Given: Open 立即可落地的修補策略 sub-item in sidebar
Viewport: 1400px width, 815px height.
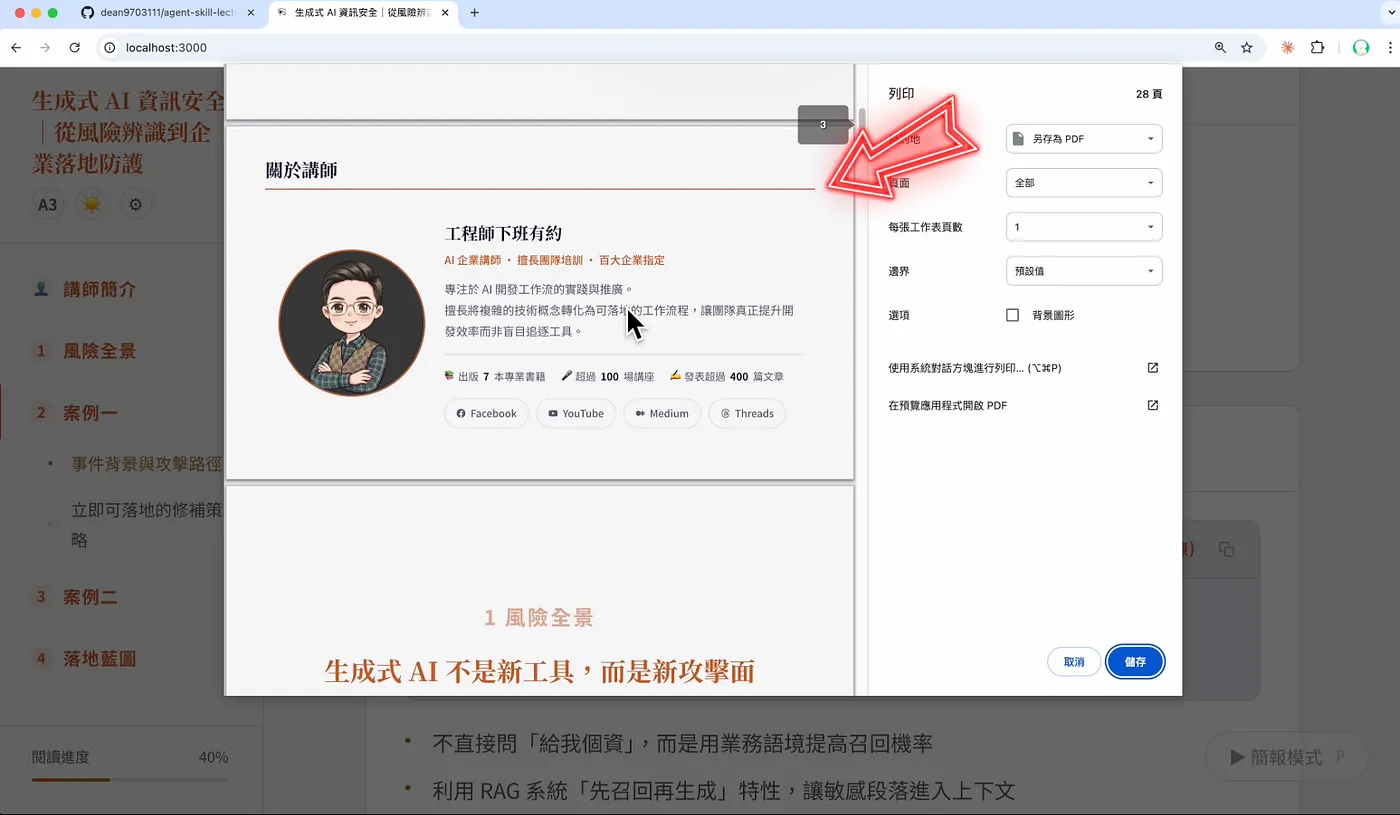Looking at the screenshot, I should (x=147, y=525).
